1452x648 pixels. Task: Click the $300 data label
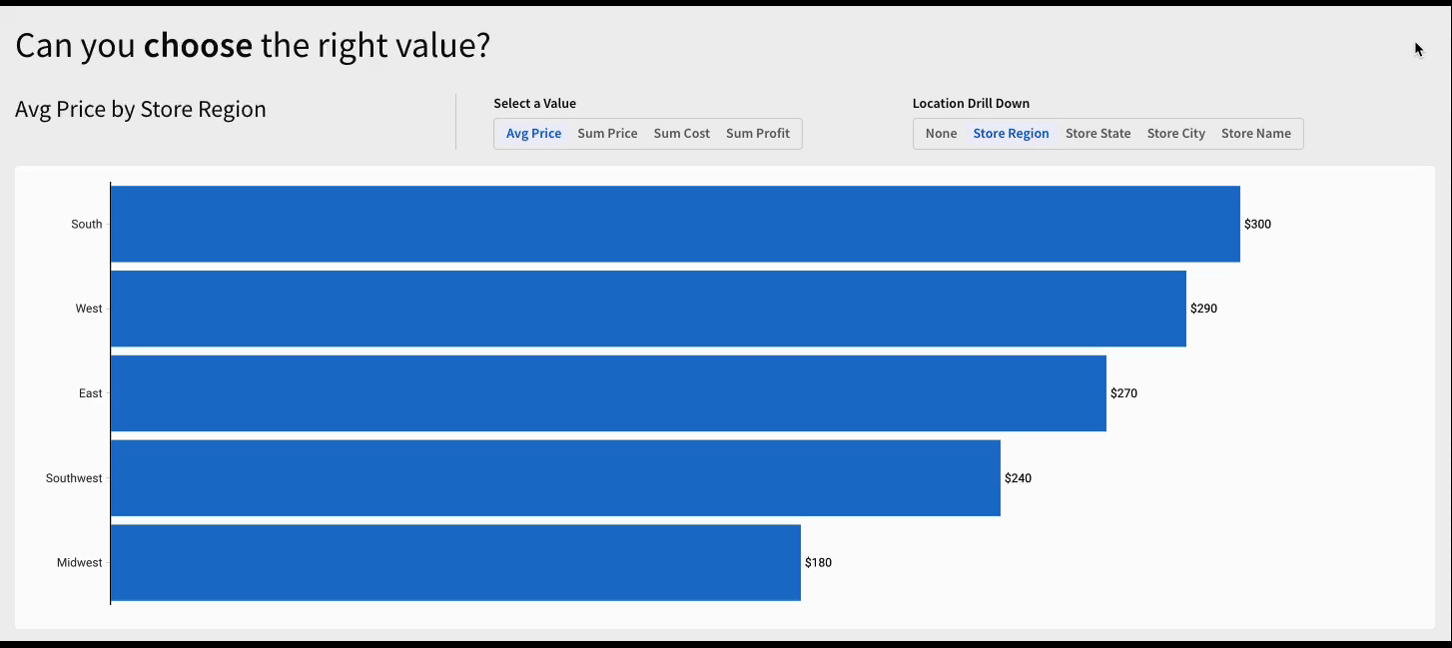point(1257,225)
